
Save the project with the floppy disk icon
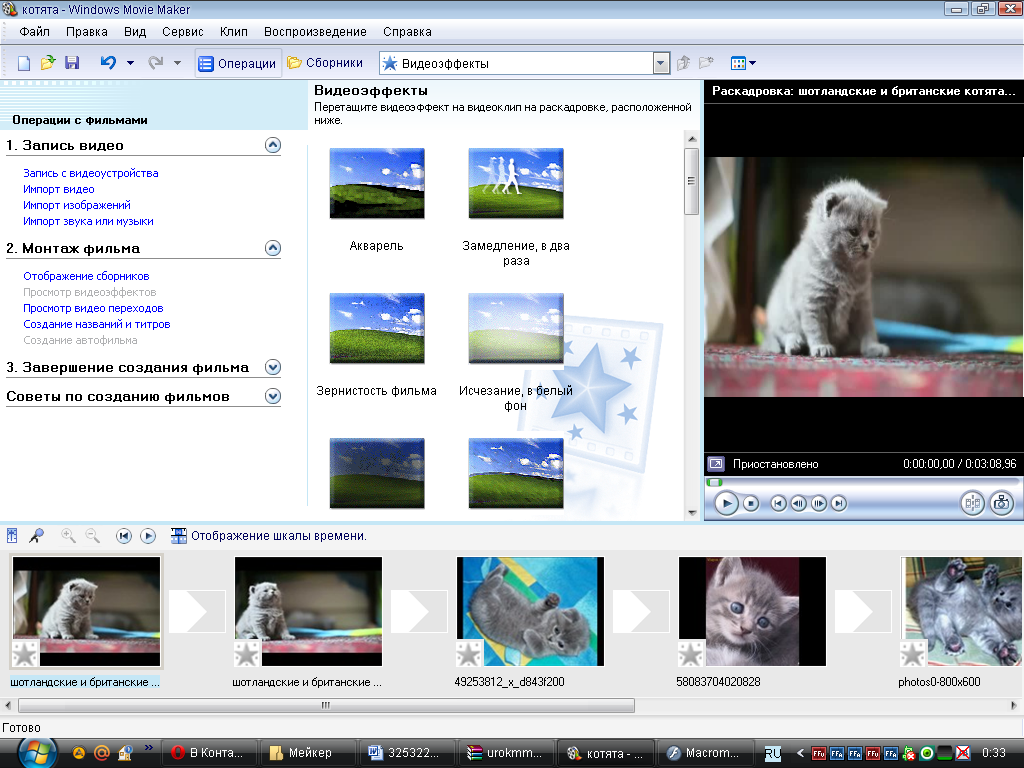click(x=72, y=63)
